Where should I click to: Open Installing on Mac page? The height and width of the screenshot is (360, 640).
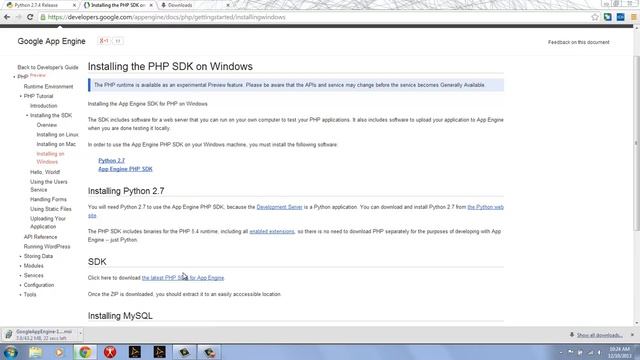[x=56, y=144]
